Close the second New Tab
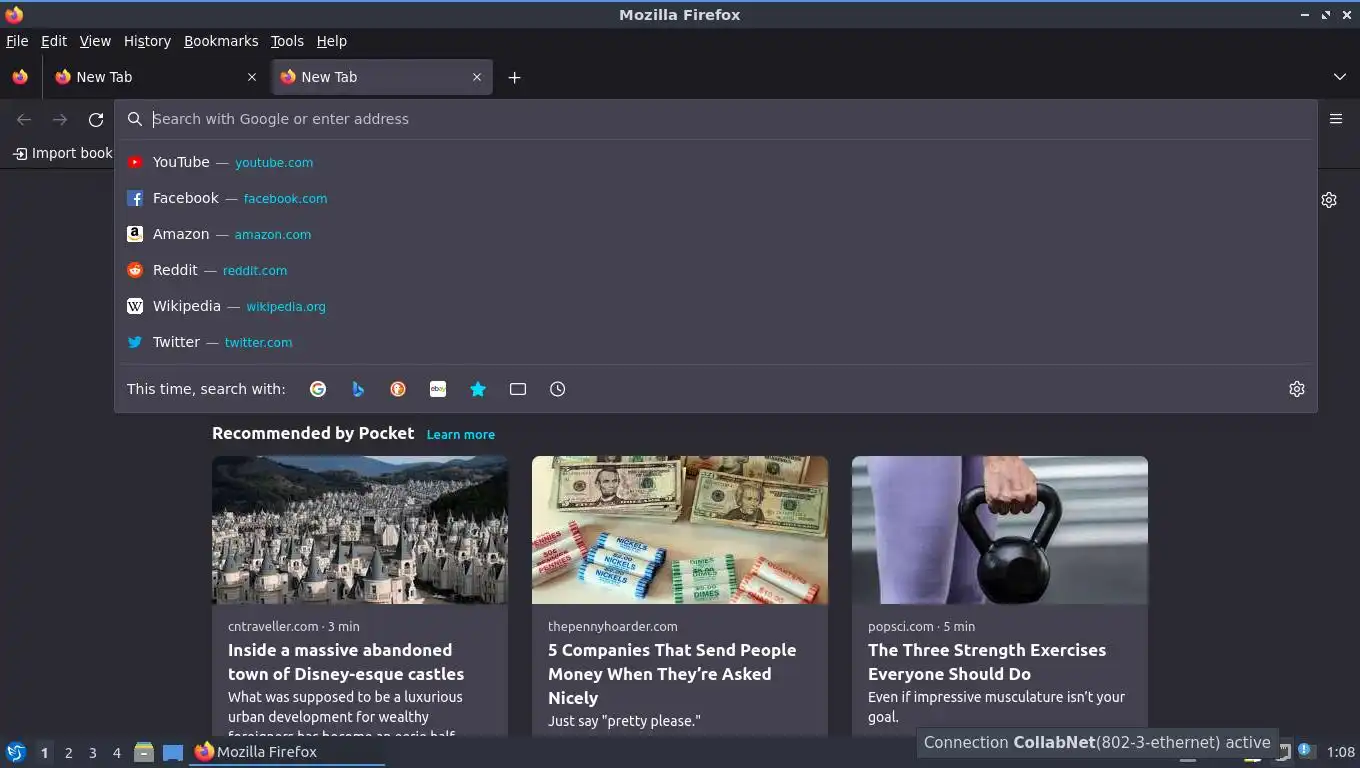Viewport: 1360px width, 768px height. (x=477, y=77)
